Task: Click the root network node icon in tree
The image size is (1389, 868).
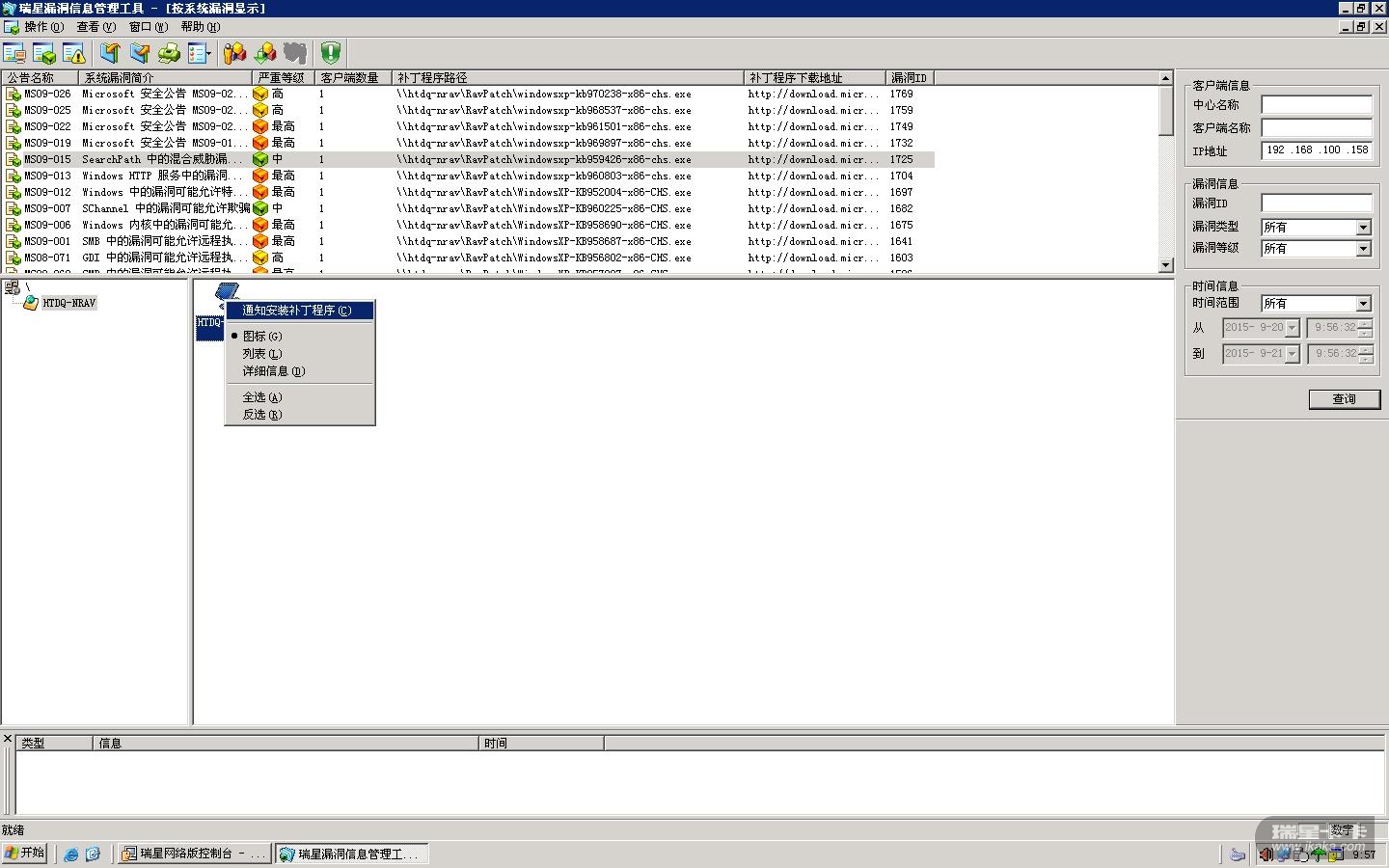Action: [x=12, y=287]
